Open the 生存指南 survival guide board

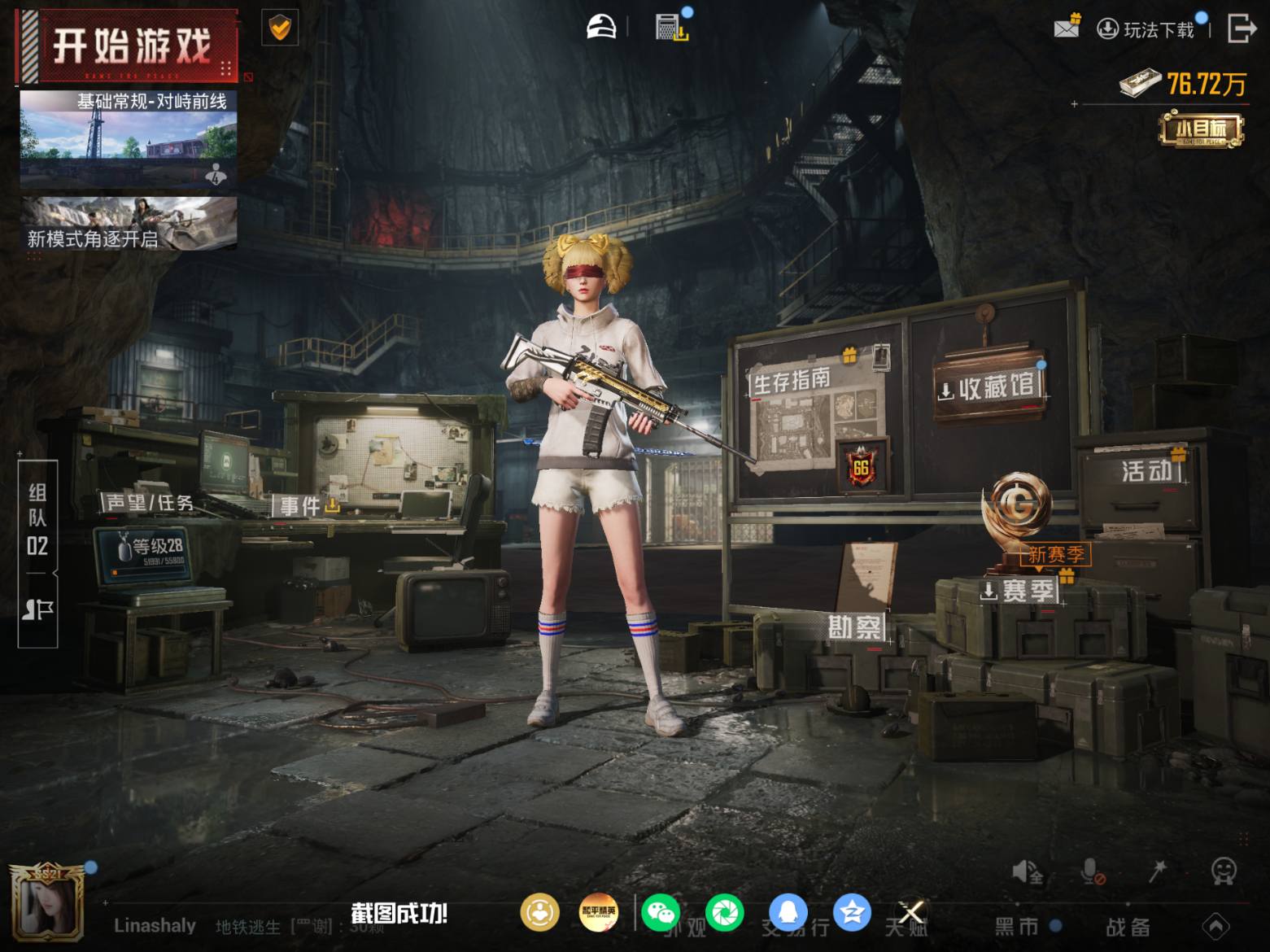791,381
